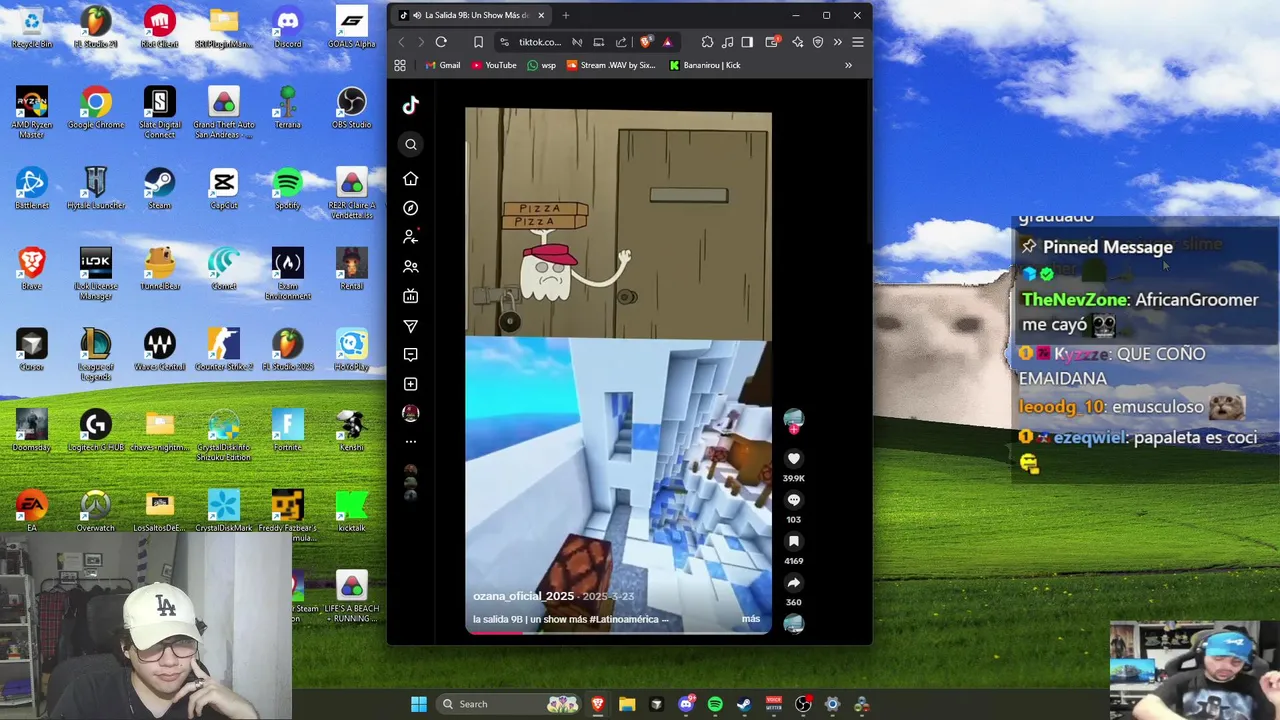Mute the tab via speaker icon
1280x720 pixels.
click(x=416, y=15)
